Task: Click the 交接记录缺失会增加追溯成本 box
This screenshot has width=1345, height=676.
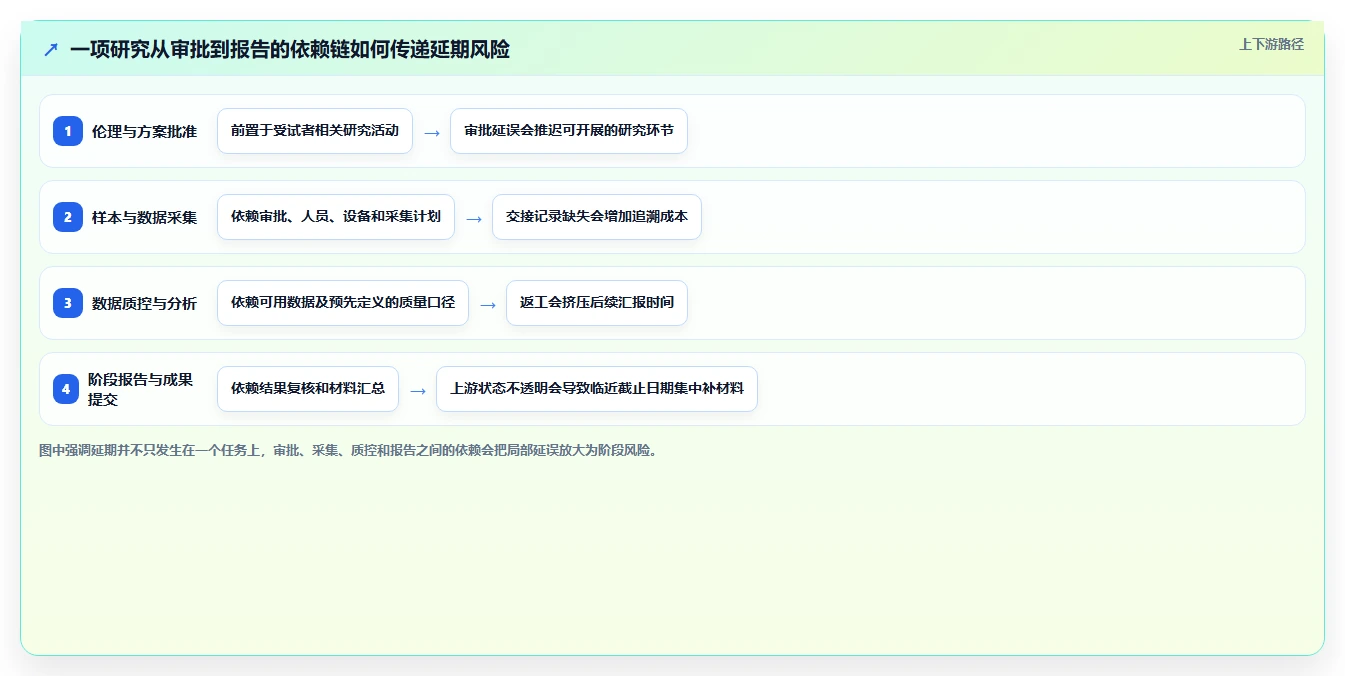Action: [597, 217]
